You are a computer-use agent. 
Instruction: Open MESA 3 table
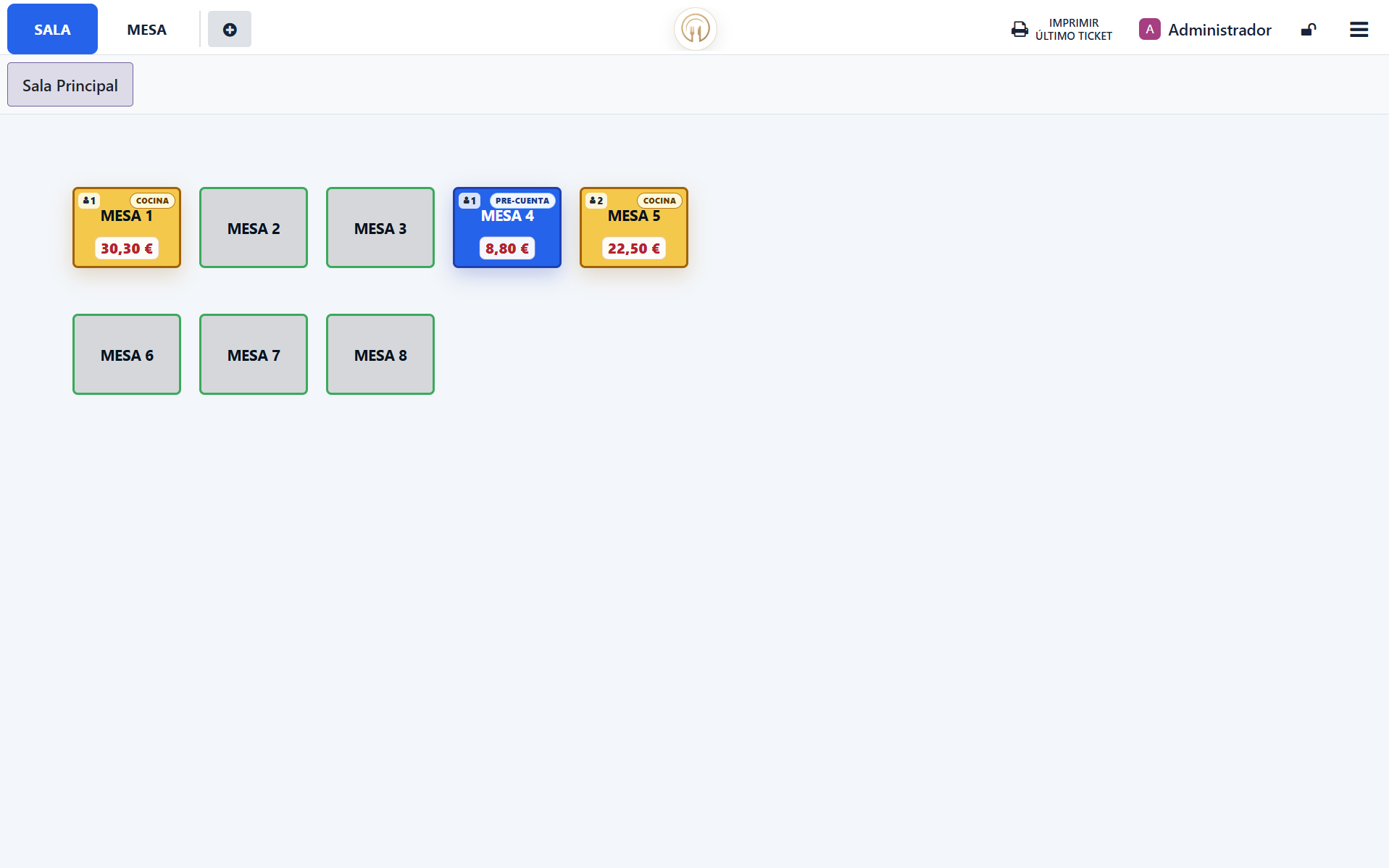pyautogui.click(x=380, y=228)
